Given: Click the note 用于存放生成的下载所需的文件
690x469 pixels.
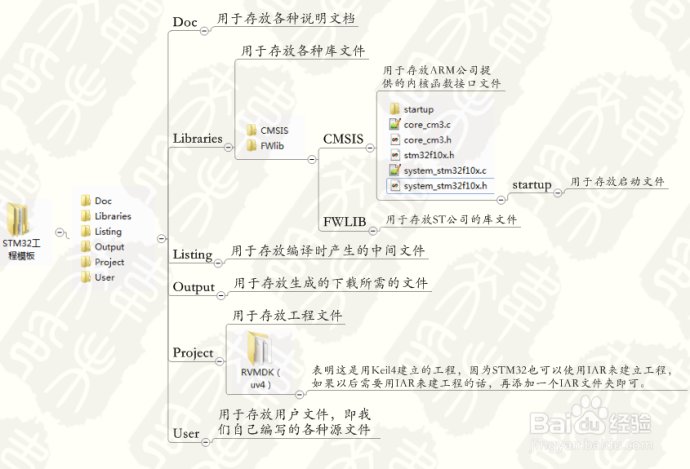Looking at the screenshot, I should coord(330,283).
